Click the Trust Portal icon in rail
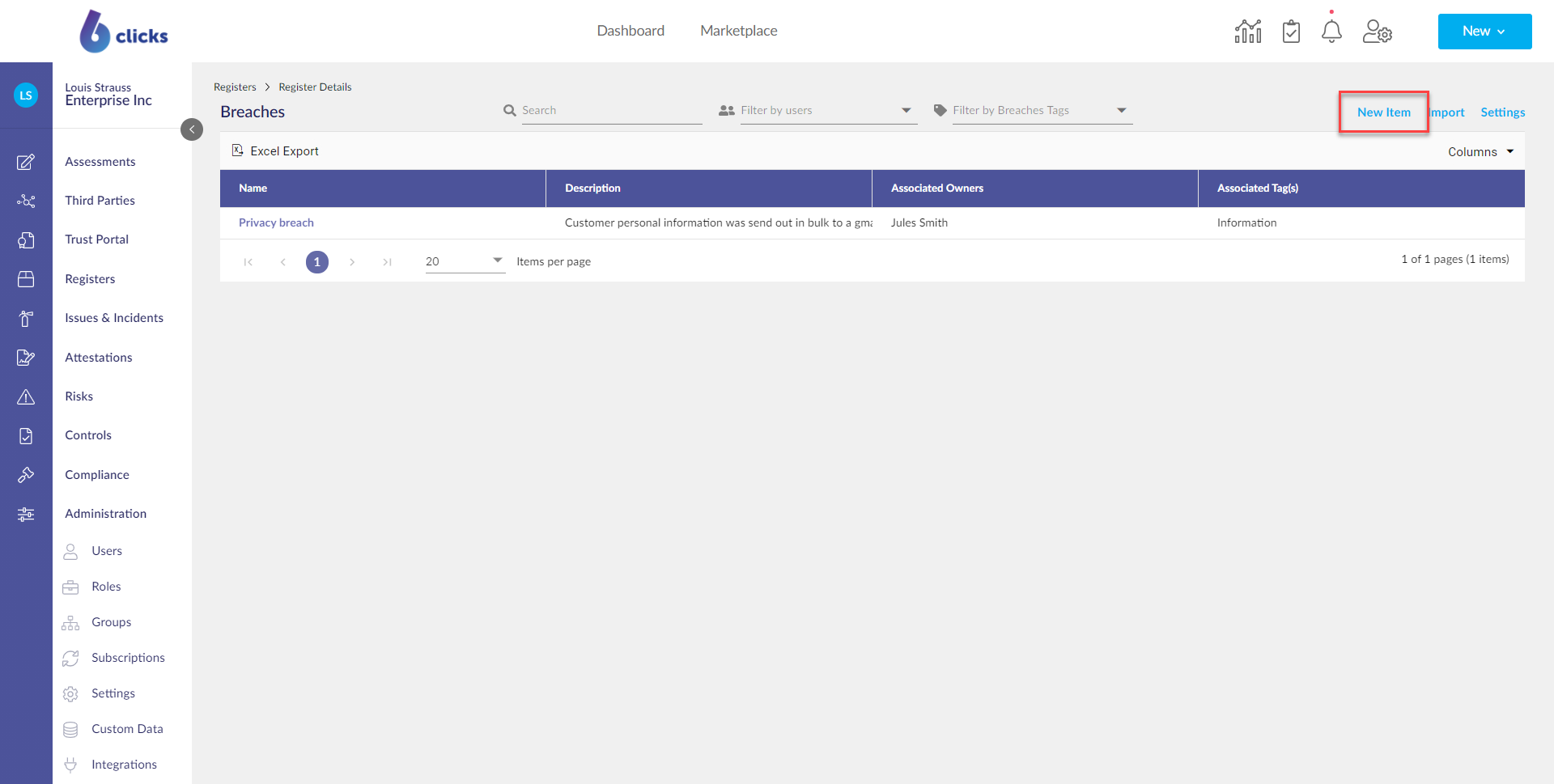The image size is (1554, 784). [x=26, y=239]
